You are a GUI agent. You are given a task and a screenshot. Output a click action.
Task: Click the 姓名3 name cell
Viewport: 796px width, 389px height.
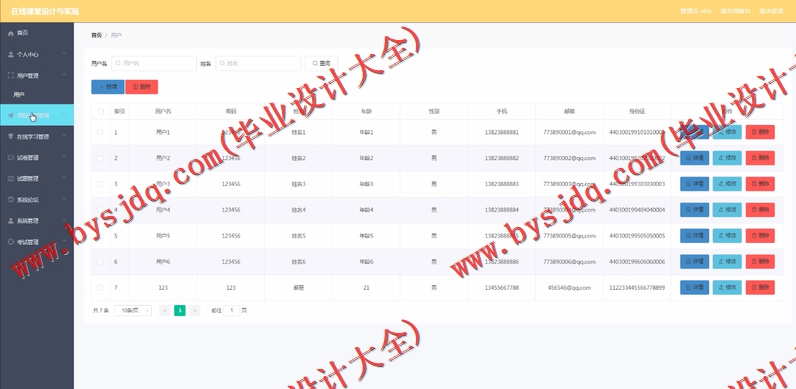point(298,184)
